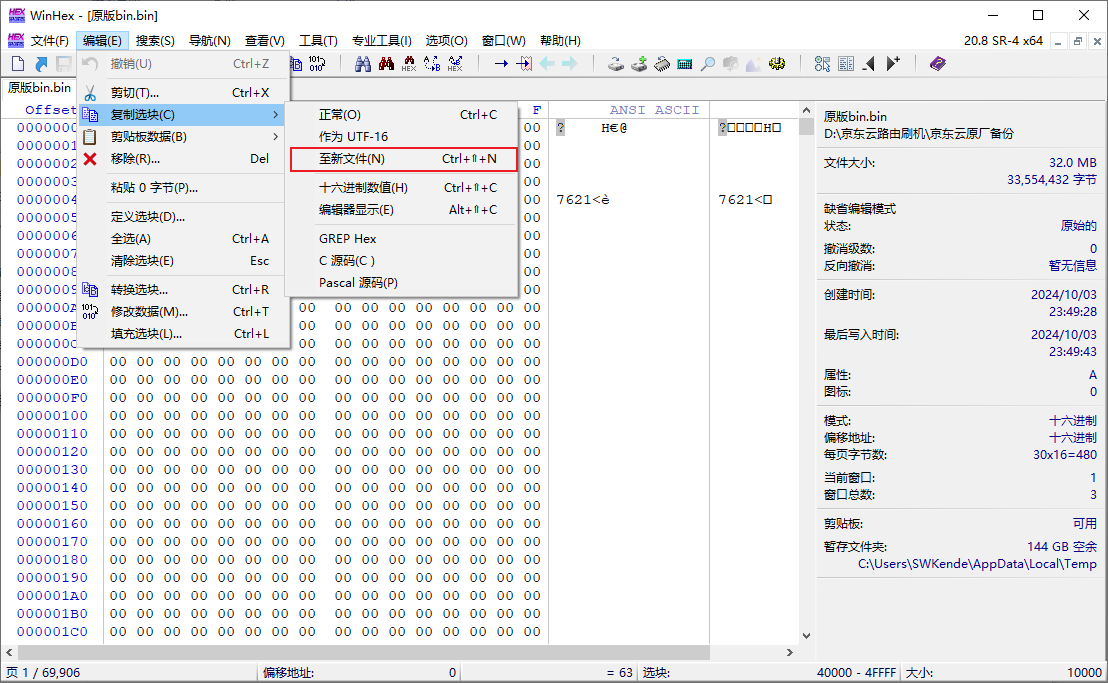
Task: Click the New file icon in toolbar
Action: click(x=17, y=64)
